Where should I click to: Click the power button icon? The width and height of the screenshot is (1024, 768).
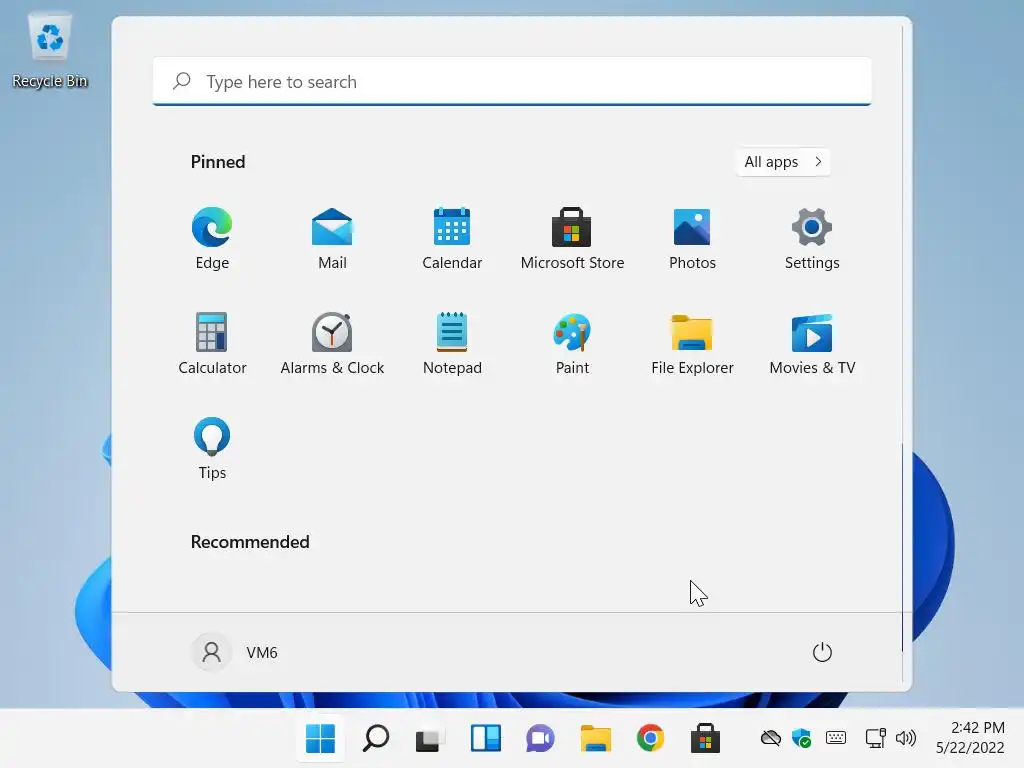click(822, 652)
